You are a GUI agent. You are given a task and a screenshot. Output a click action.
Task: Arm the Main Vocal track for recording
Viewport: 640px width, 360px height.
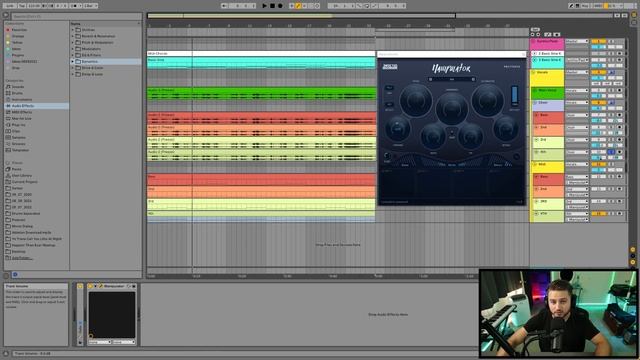tap(620, 91)
